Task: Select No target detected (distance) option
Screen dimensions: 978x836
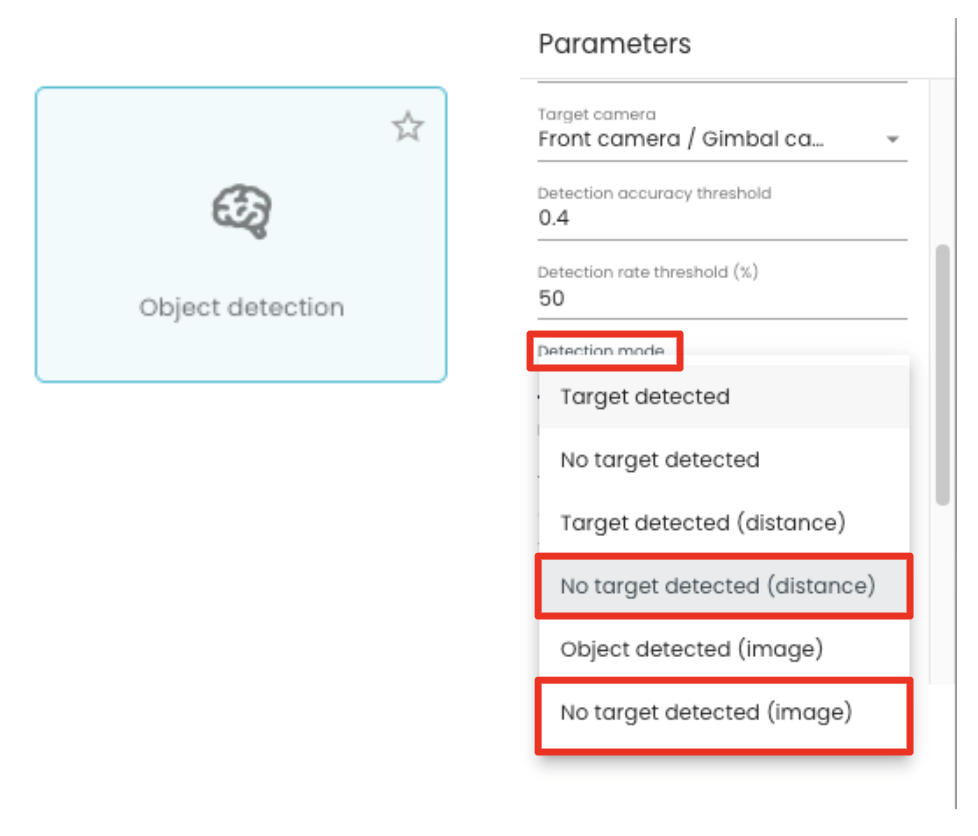Action: (x=724, y=586)
